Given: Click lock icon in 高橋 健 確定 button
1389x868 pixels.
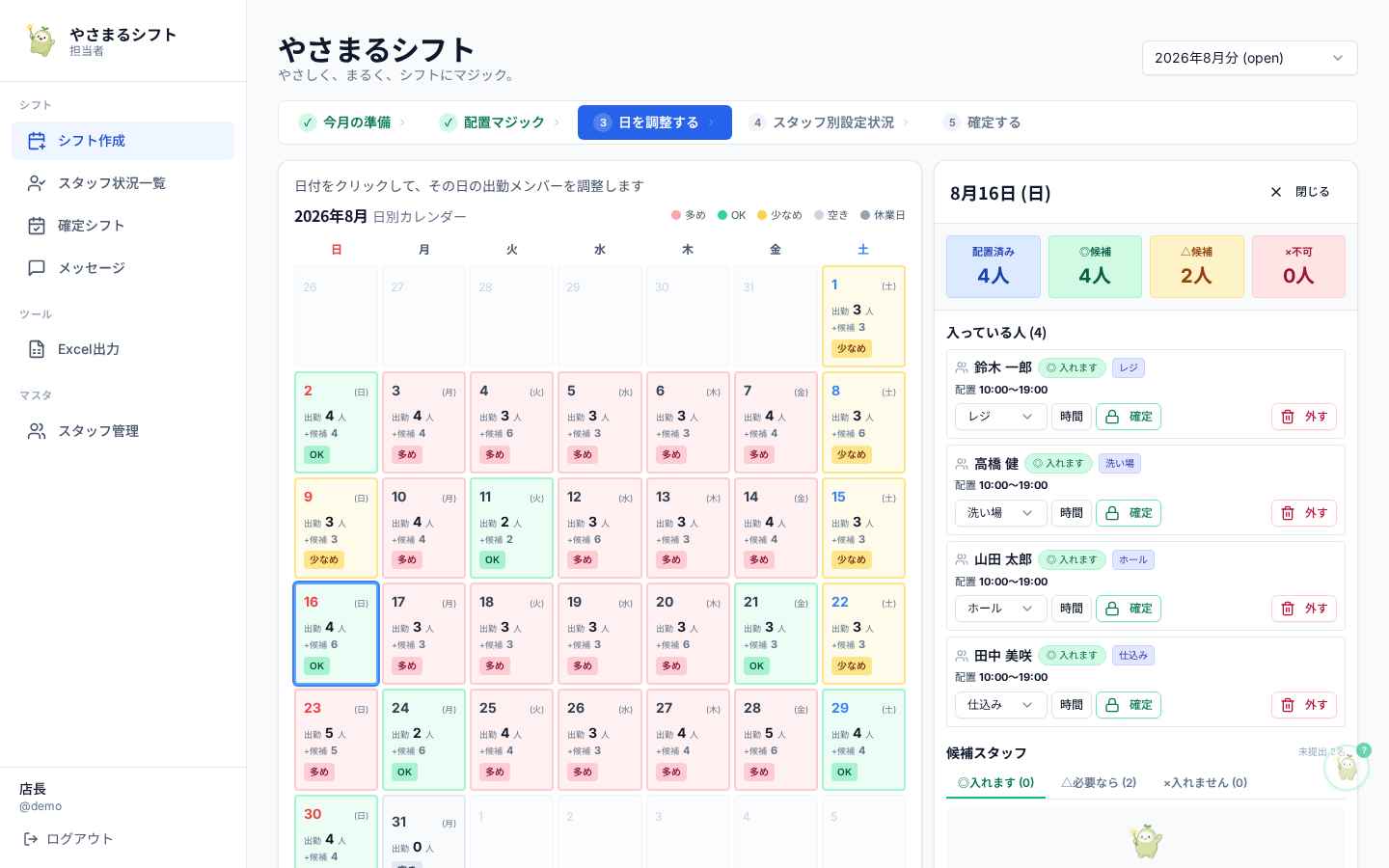Looking at the screenshot, I should pyautogui.click(x=1112, y=513).
